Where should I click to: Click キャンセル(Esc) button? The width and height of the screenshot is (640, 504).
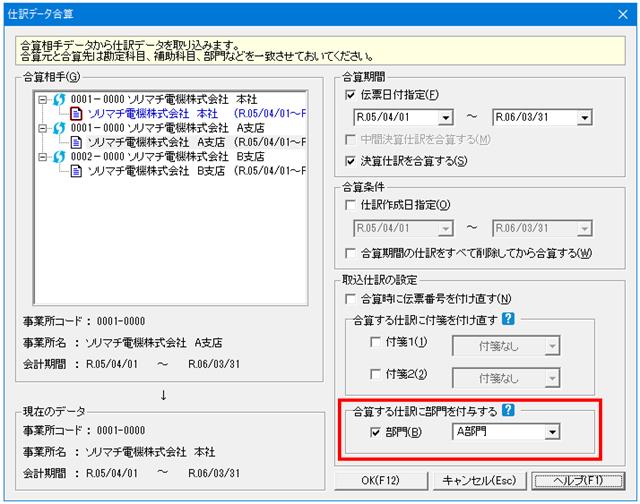tap(479, 481)
